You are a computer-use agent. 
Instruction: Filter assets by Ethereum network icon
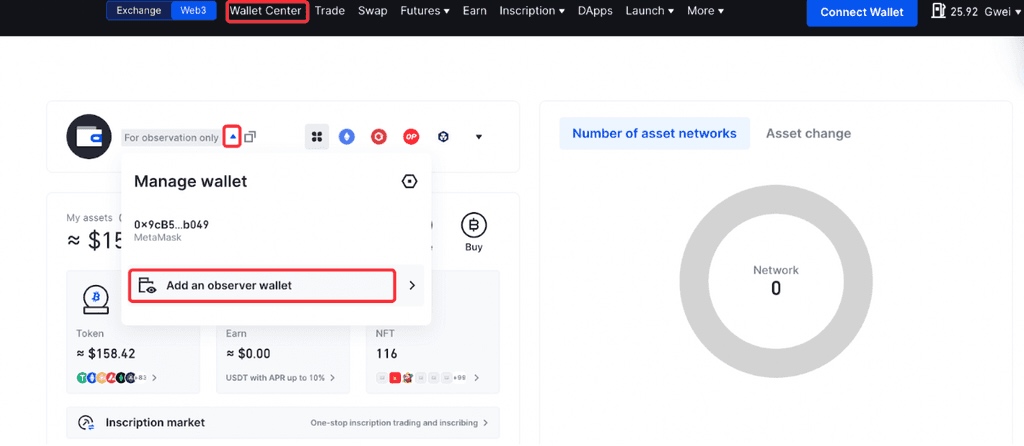pos(347,137)
